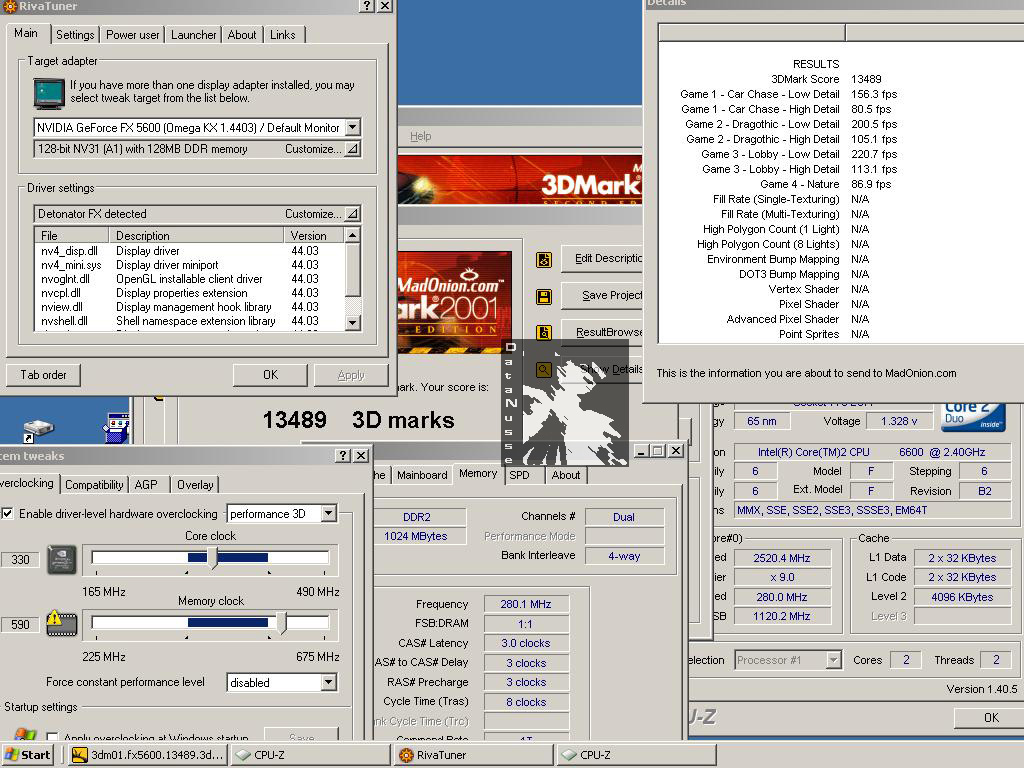Click the GPU core clock chip icon

click(62, 560)
